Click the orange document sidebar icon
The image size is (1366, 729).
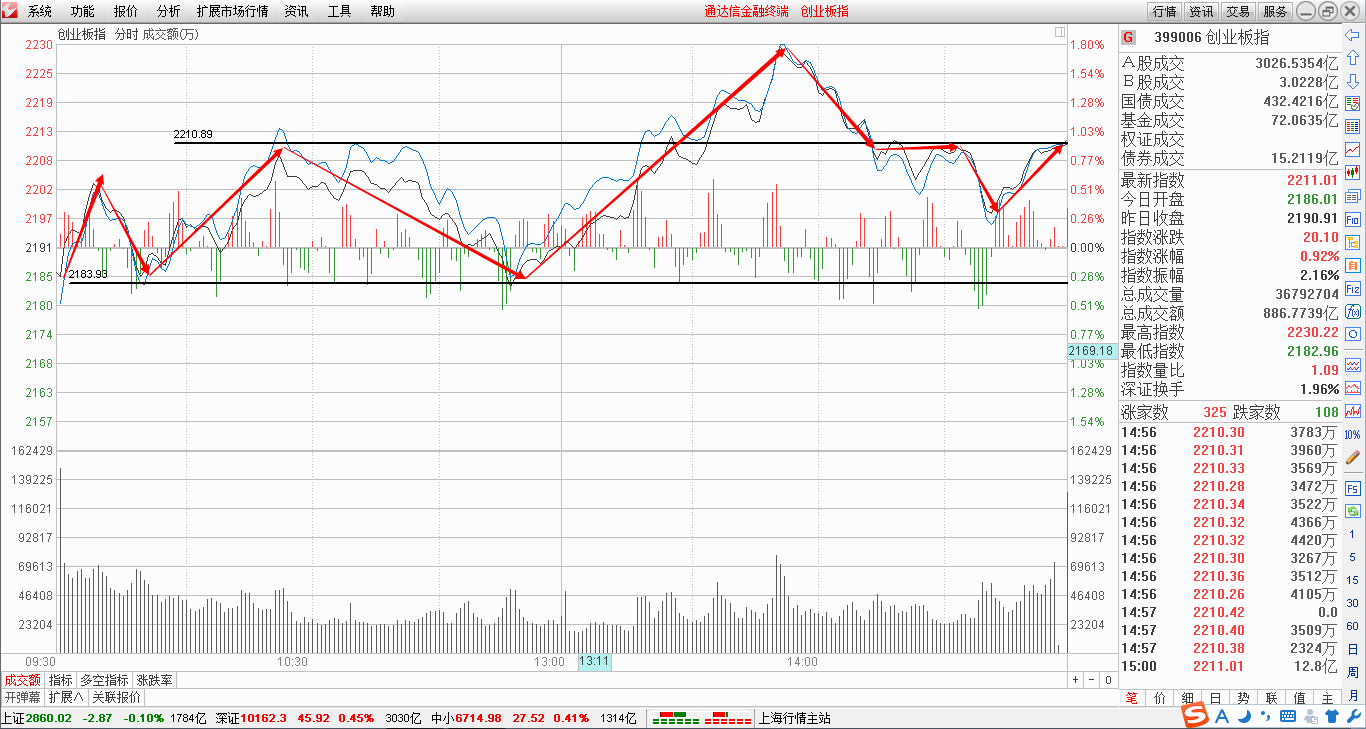point(1352,264)
